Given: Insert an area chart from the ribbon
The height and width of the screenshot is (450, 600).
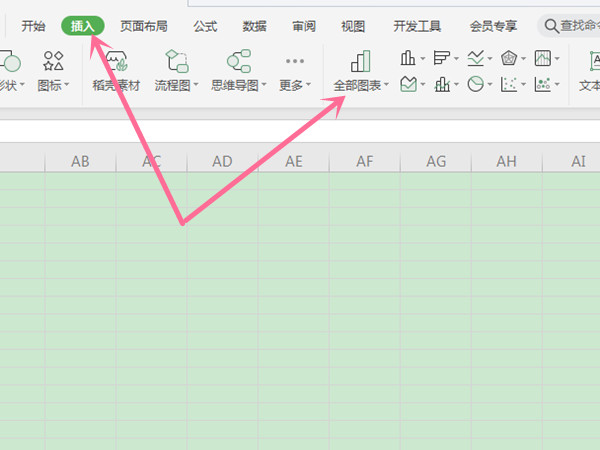Looking at the screenshot, I should [x=408, y=85].
